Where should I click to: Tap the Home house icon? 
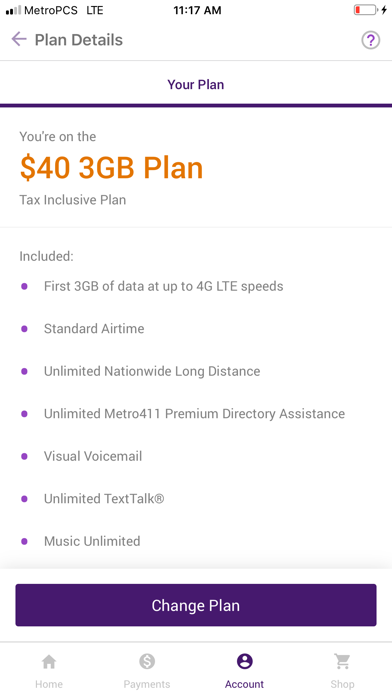tap(49, 662)
